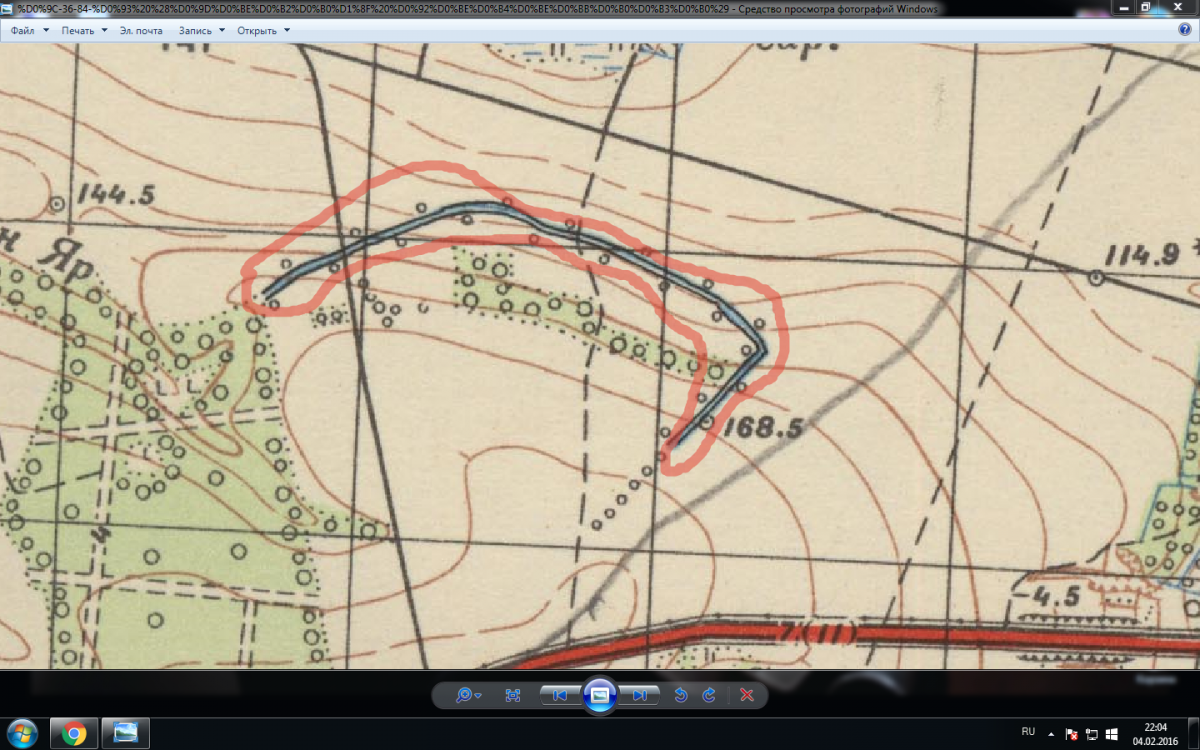Expand the Запись dropdown menu
Image resolution: width=1200 pixels, height=750 pixels.
201,30
